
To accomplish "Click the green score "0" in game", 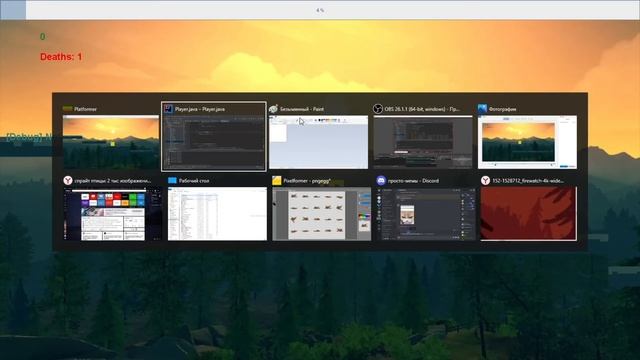I will [x=42, y=37].
